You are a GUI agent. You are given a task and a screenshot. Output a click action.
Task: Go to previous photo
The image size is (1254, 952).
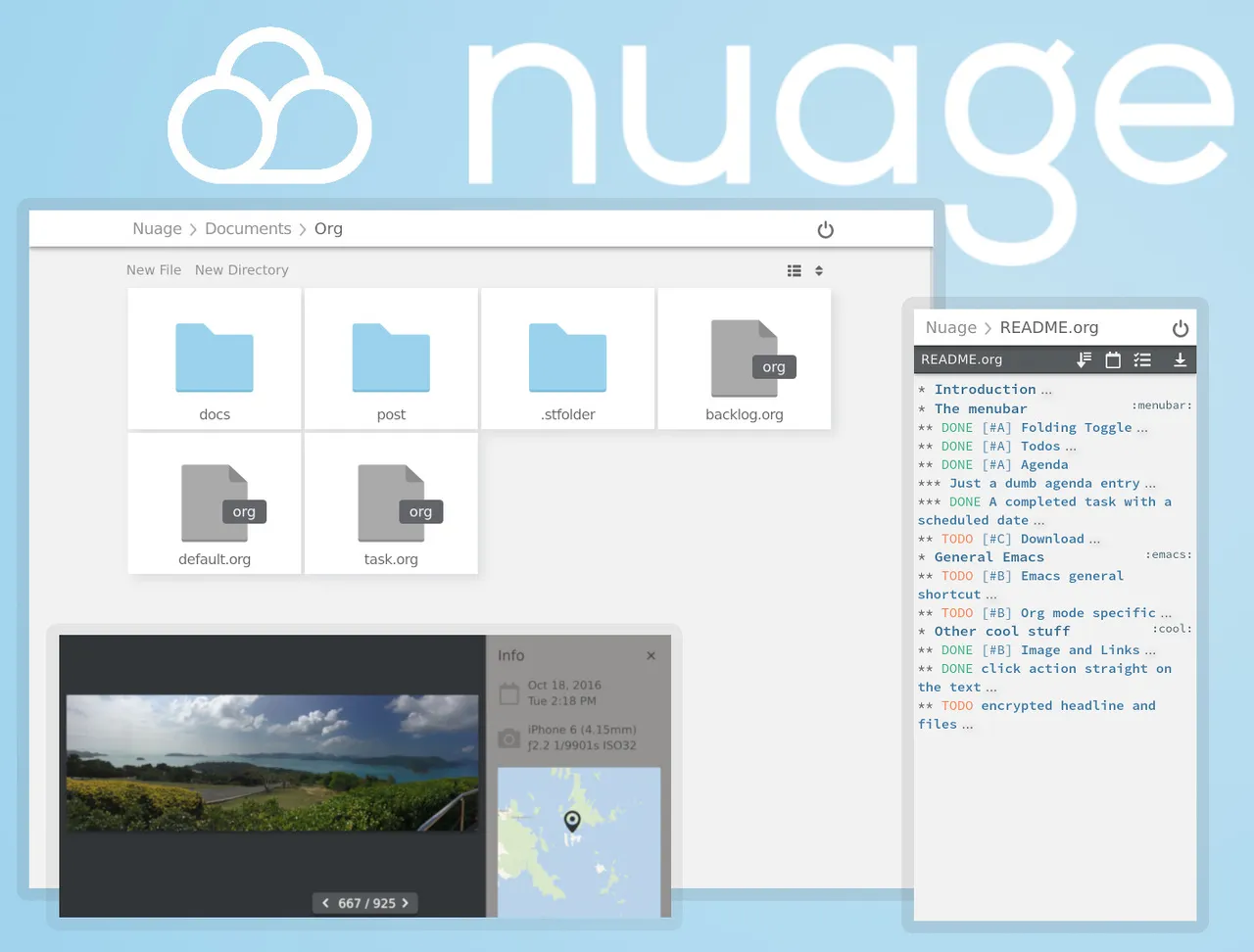325,903
